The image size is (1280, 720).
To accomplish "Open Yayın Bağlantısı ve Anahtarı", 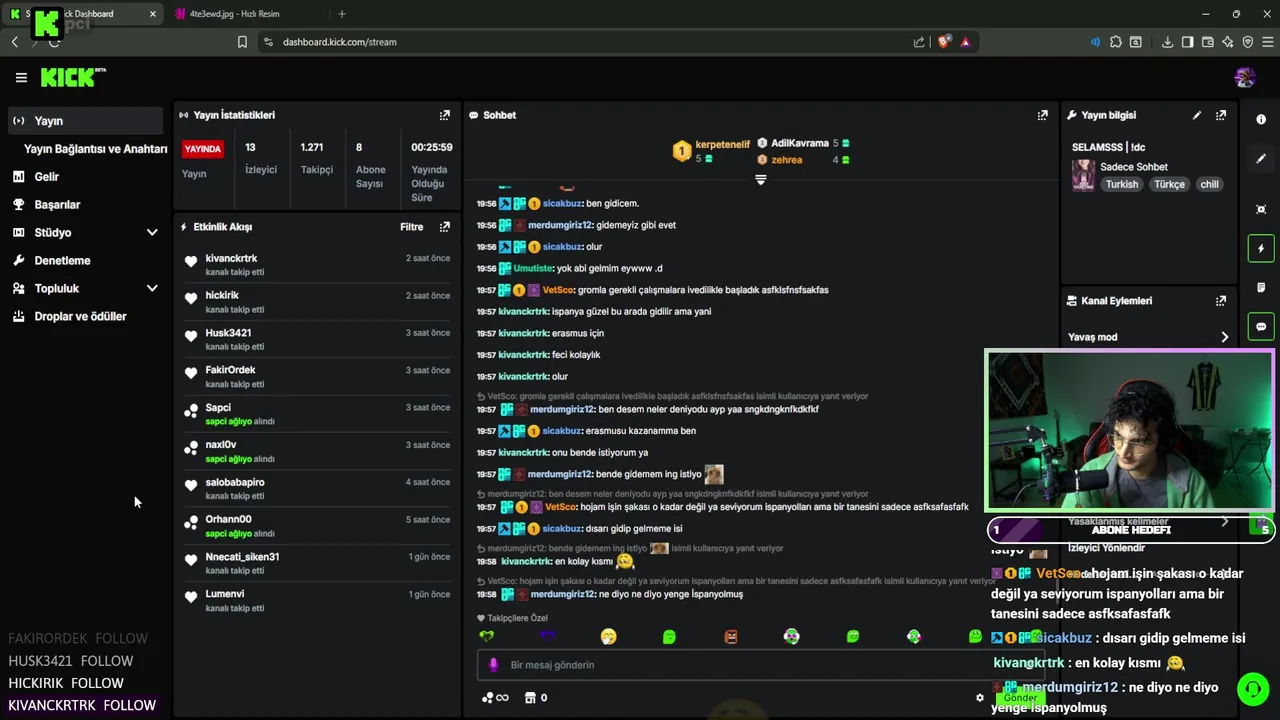I will click(95, 148).
